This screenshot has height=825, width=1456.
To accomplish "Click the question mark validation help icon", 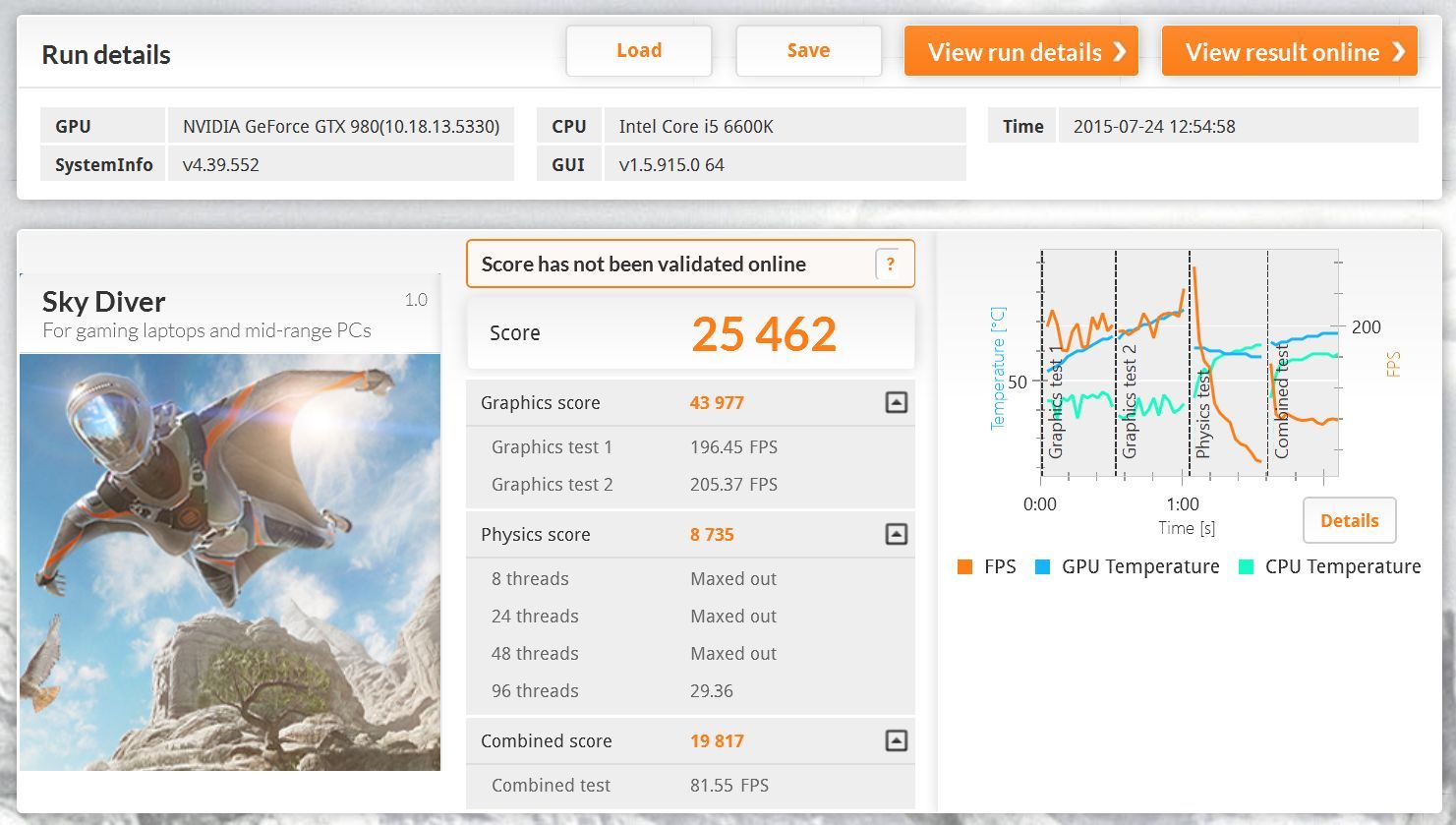I will pos(890,265).
